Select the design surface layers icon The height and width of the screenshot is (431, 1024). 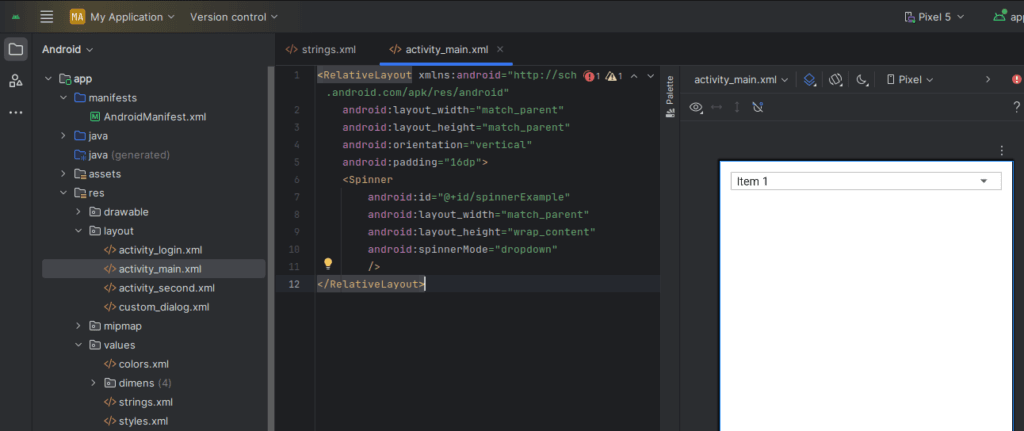[810, 80]
